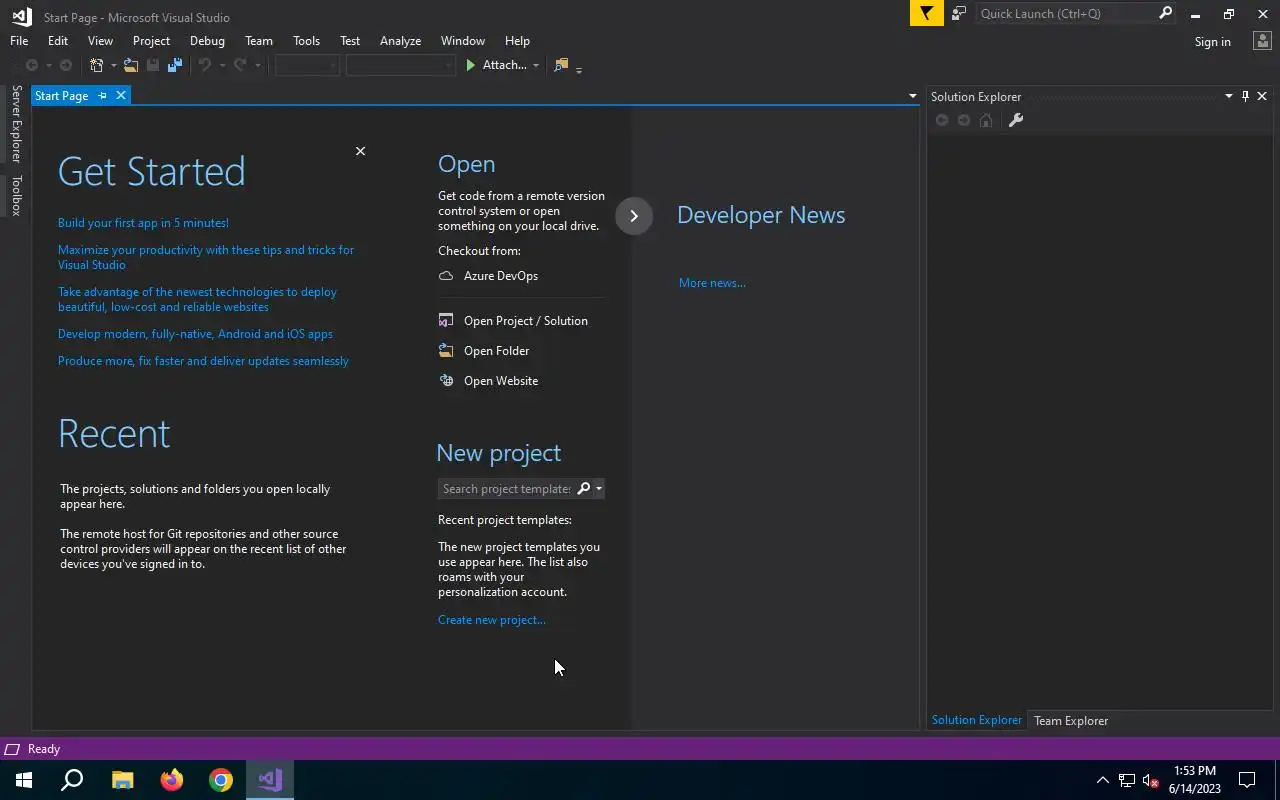1280x800 pixels.
Task: Click the Send Feedback icon
Action: pyautogui.click(x=959, y=13)
